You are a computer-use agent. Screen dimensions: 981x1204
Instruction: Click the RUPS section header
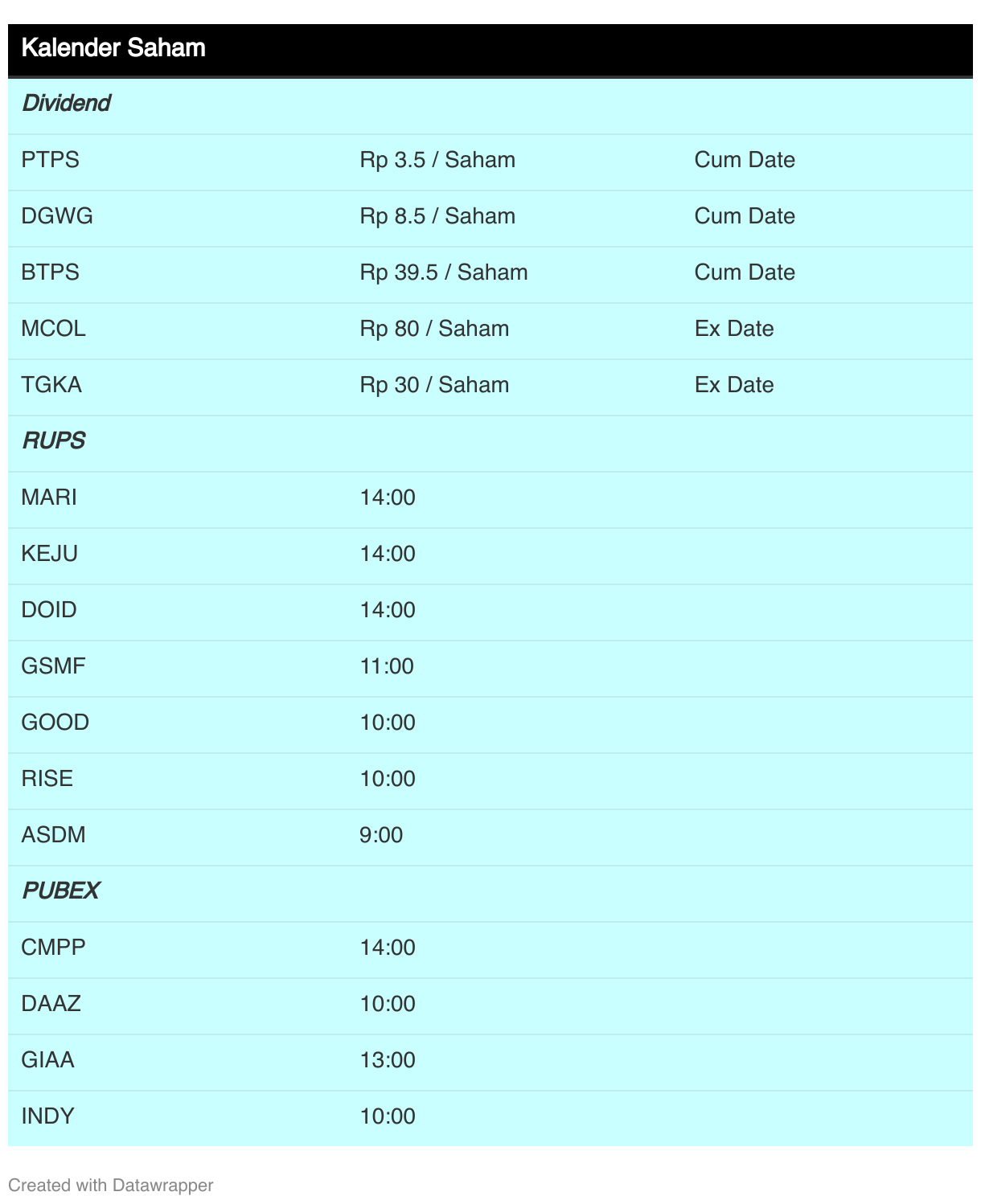[x=53, y=441]
